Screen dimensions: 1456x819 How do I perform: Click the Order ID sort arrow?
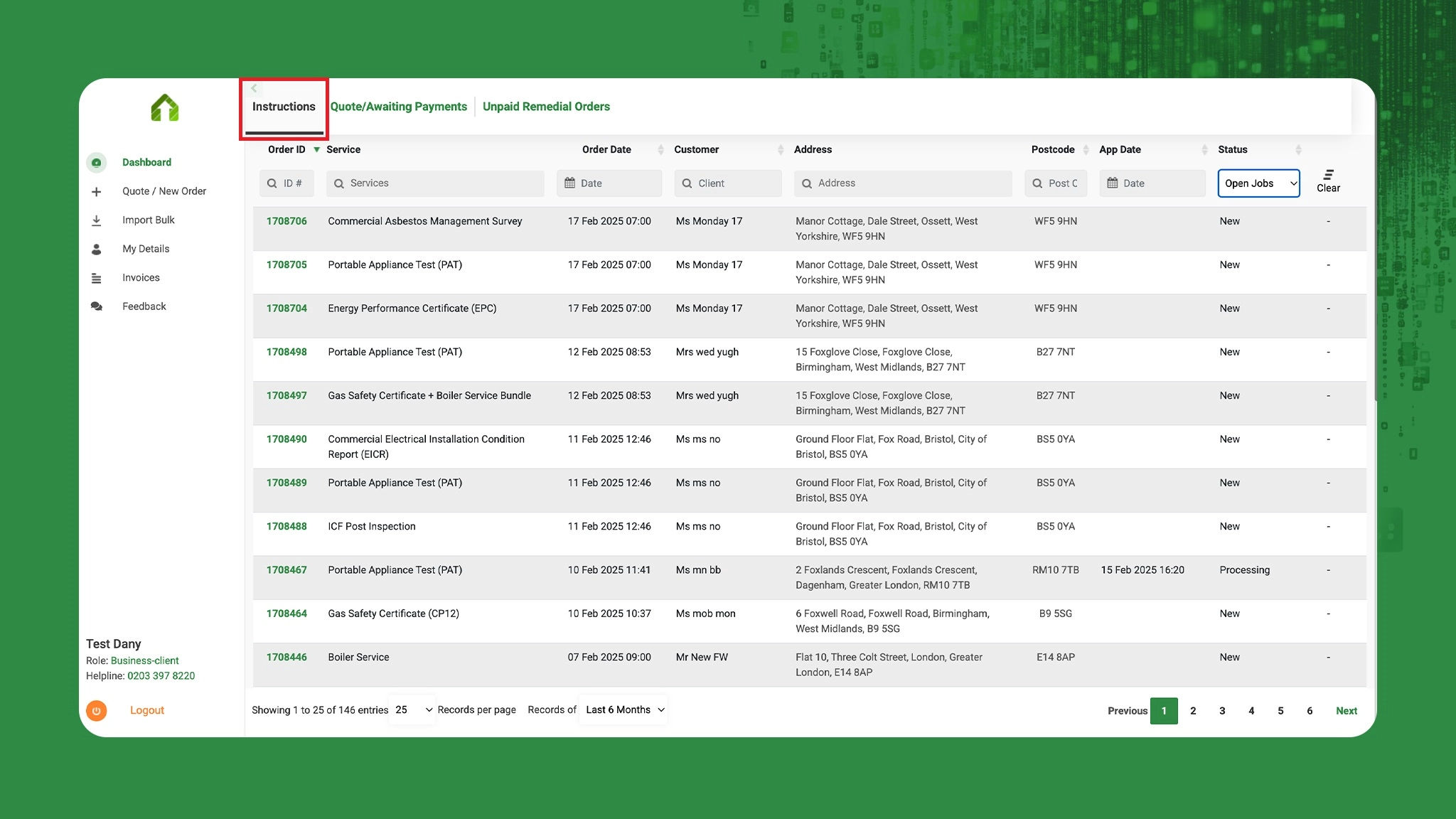point(316,149)
